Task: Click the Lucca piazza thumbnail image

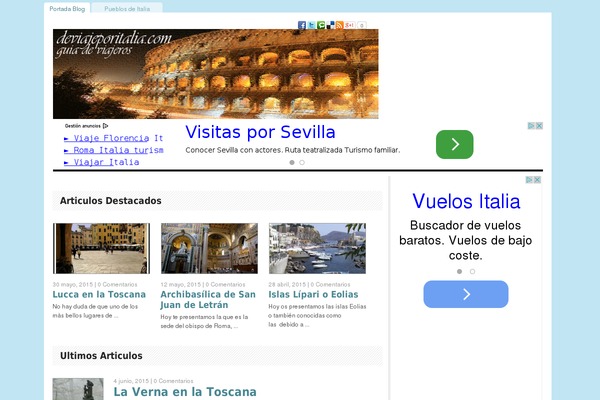Action: coord(101,248)
